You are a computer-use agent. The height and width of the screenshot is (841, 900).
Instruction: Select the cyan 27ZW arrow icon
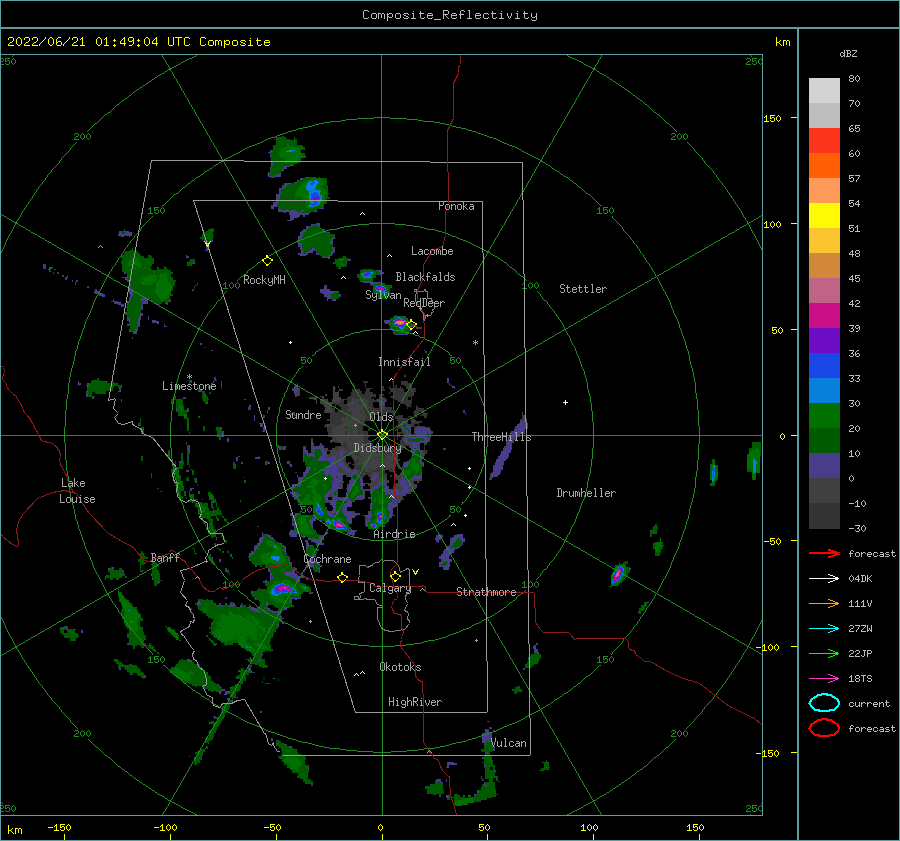click(x=824, y=629)
